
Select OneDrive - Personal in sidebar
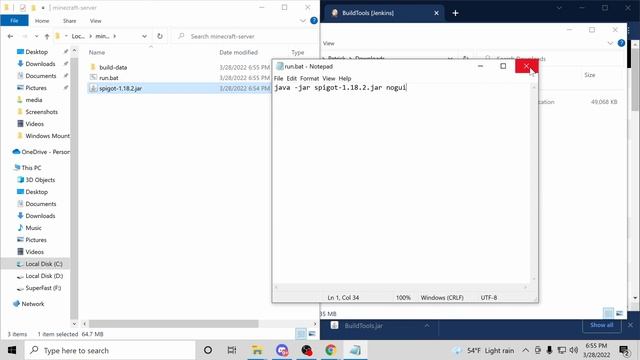click(x=45, y=152)
